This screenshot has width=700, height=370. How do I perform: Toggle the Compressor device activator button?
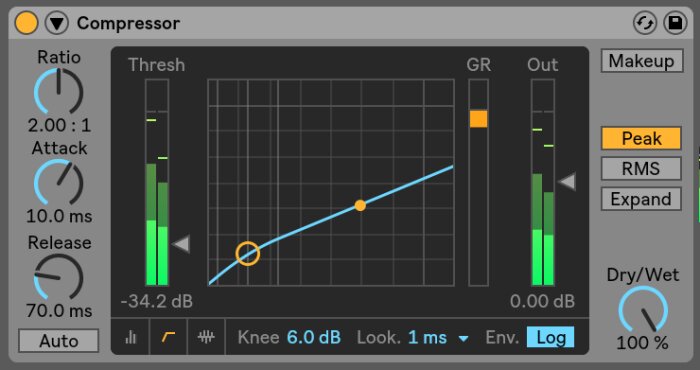coord(26,23)
